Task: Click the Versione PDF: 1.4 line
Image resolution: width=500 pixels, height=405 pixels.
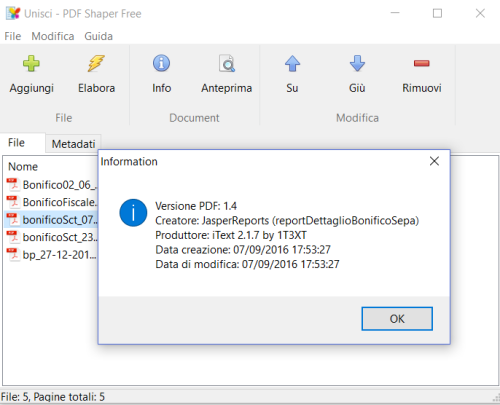Action: (x=196, y=206)
